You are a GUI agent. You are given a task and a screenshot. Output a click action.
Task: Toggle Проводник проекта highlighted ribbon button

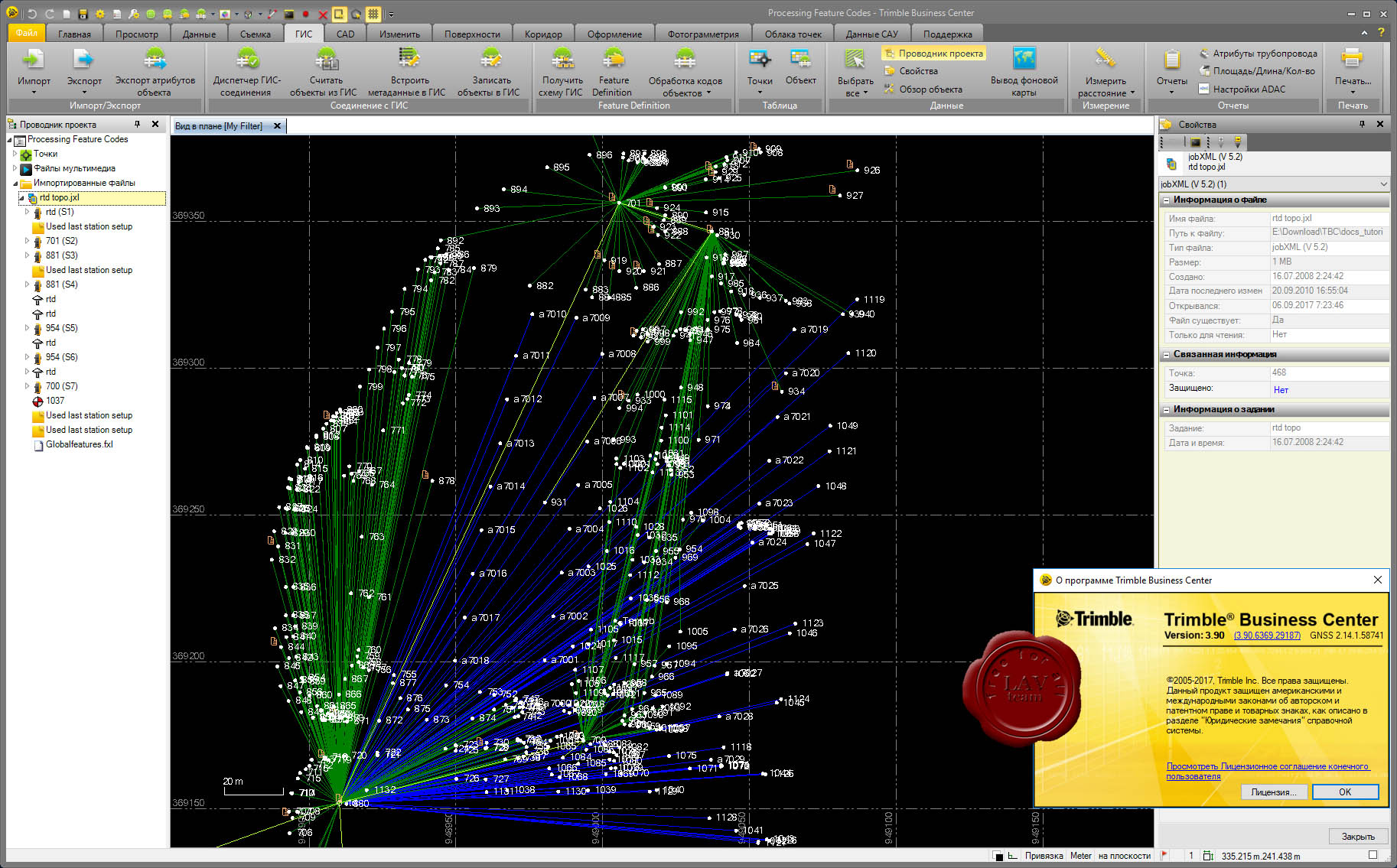pyautogui.click(x=933, y=54)
